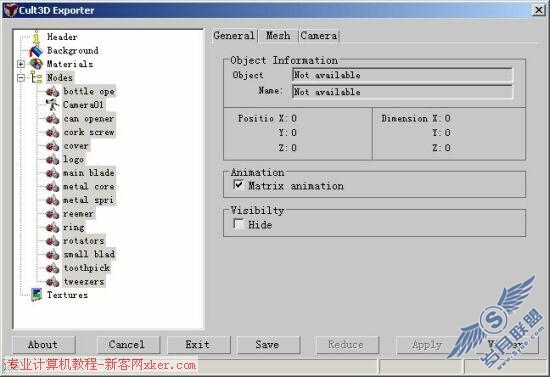Click the Camera01 camera icon
This screenshot has width=550, height=377.
52,105
